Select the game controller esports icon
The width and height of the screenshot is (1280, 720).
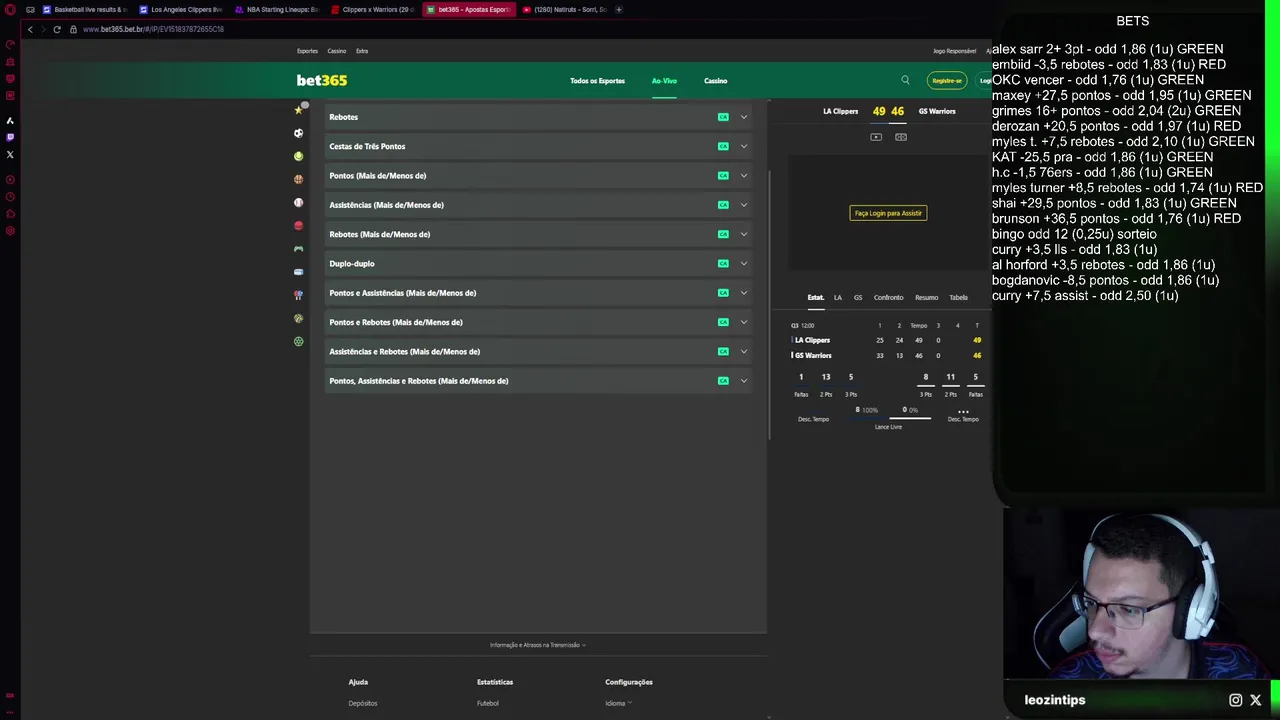click(x=298, y=249)
